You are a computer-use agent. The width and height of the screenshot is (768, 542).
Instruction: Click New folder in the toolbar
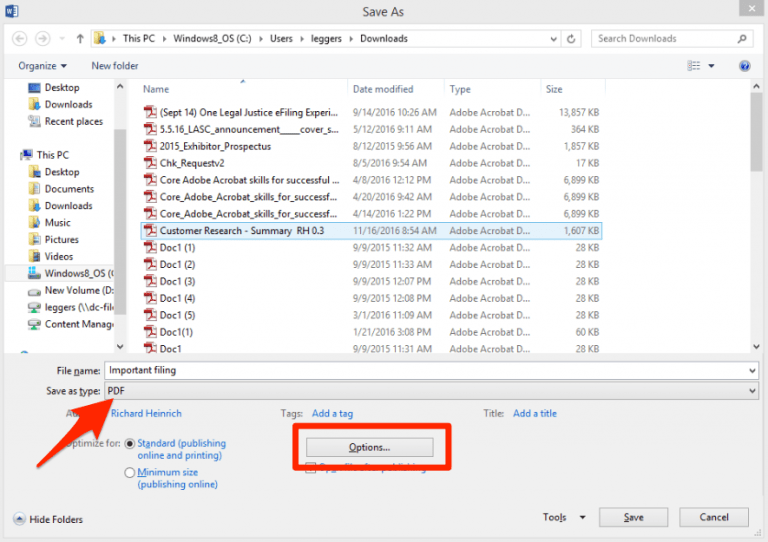(x=115, y=66)
